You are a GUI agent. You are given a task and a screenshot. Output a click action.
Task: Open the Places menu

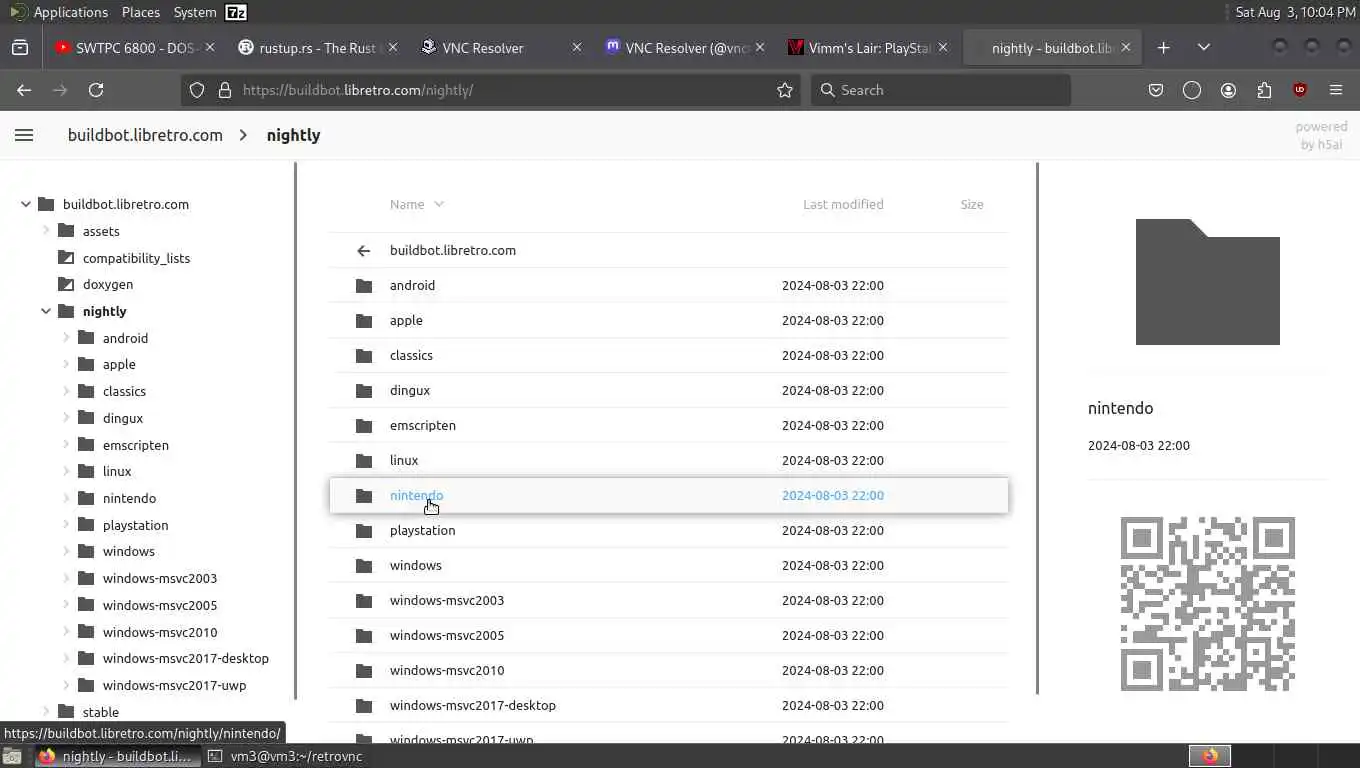click(x=141, y=12)
